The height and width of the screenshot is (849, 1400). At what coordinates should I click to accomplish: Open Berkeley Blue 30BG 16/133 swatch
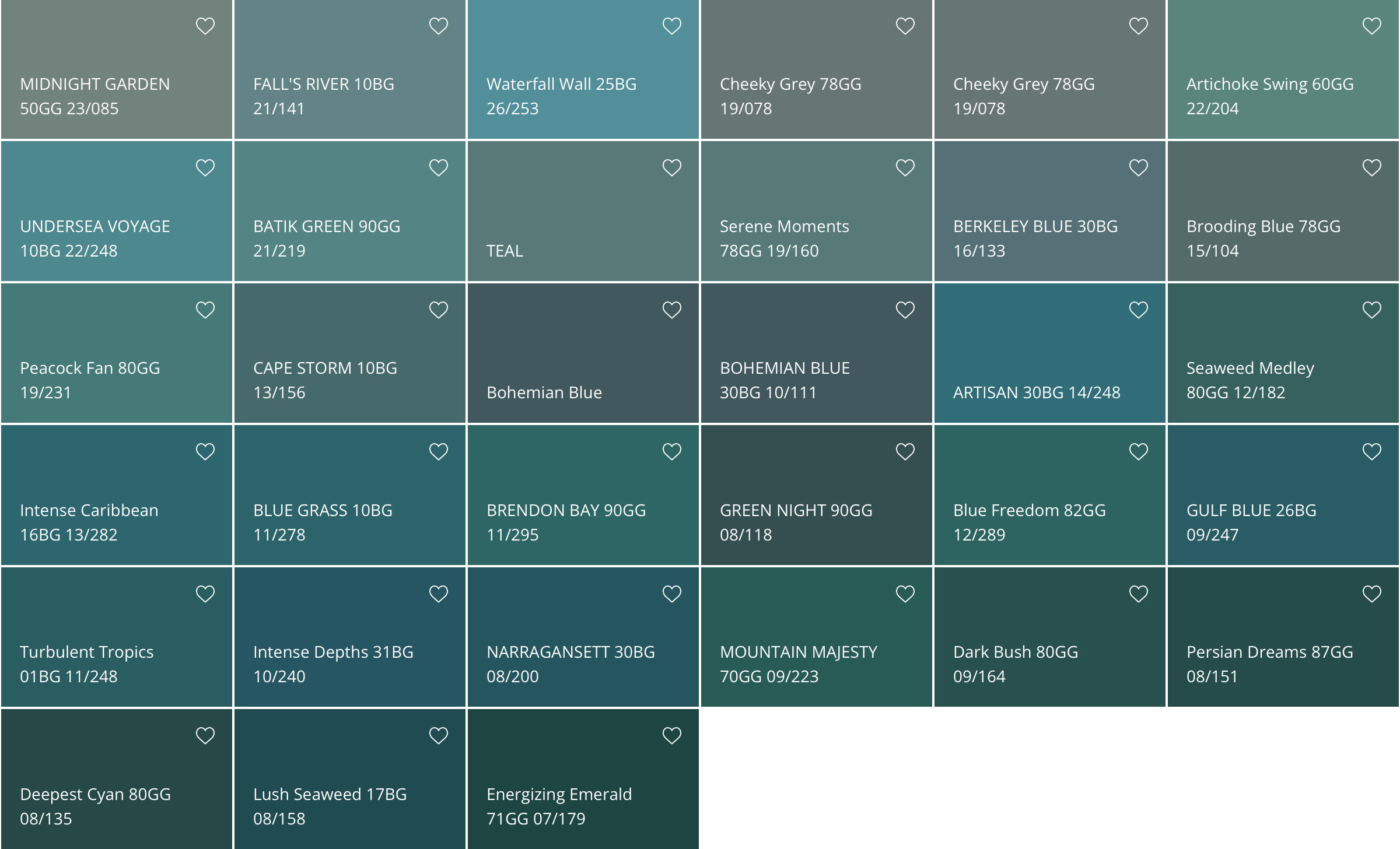coord(1050,211)
